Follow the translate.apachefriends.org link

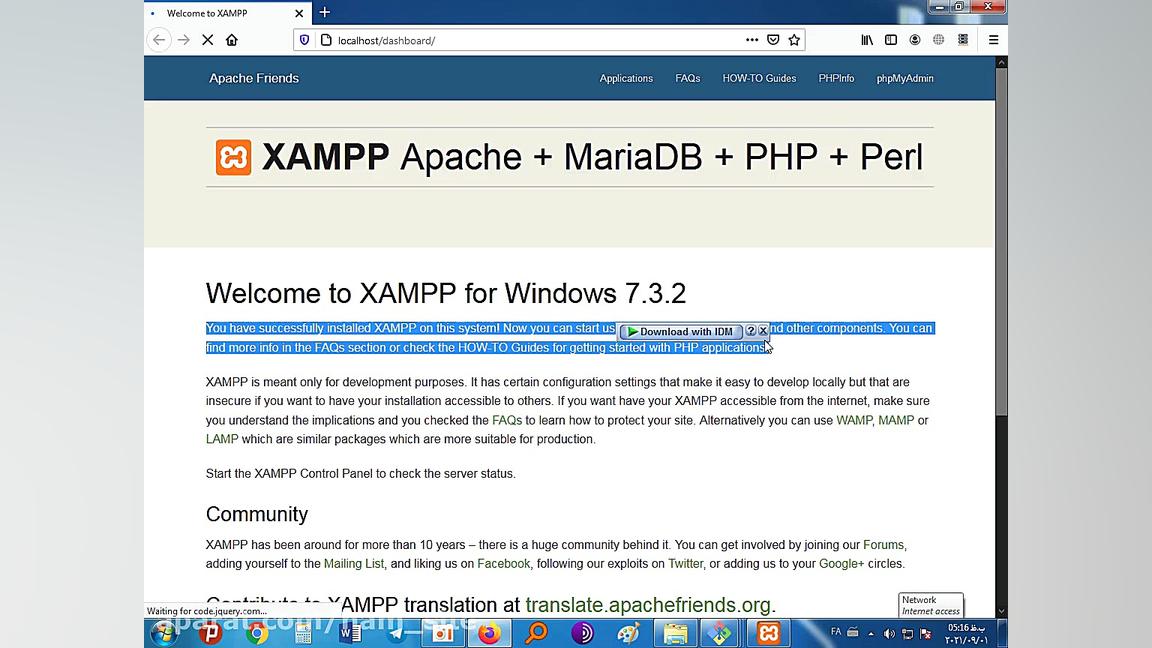click(648, 605)
